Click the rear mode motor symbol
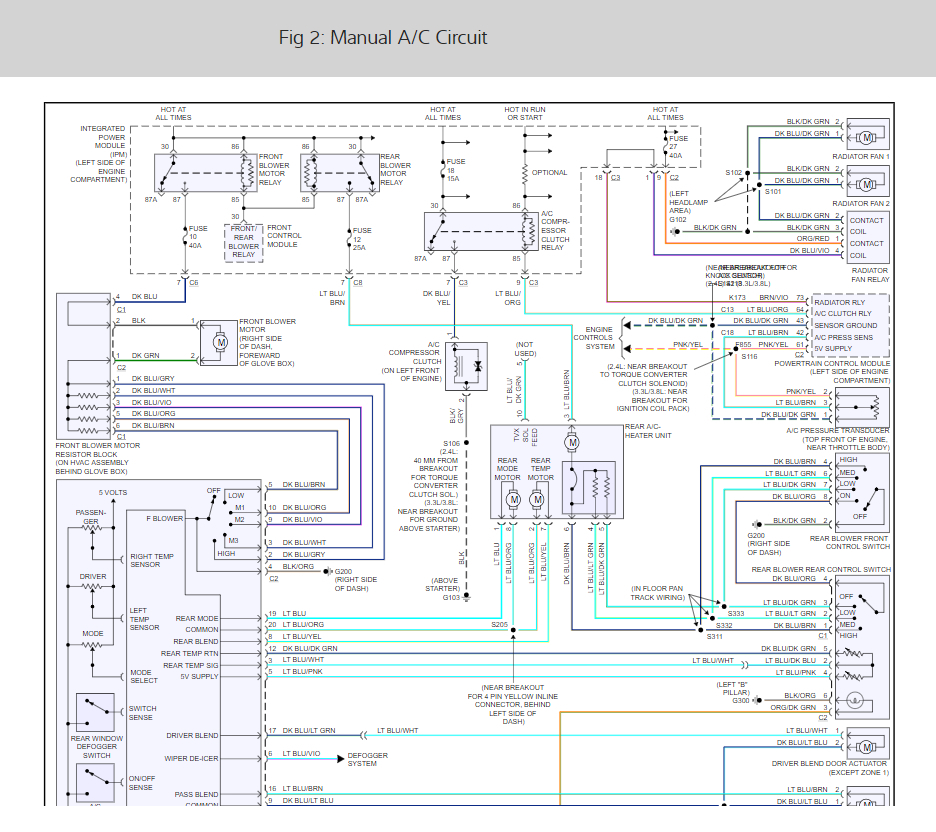The height and width of the screenshot is (832, 936). [x=513, y=500]
